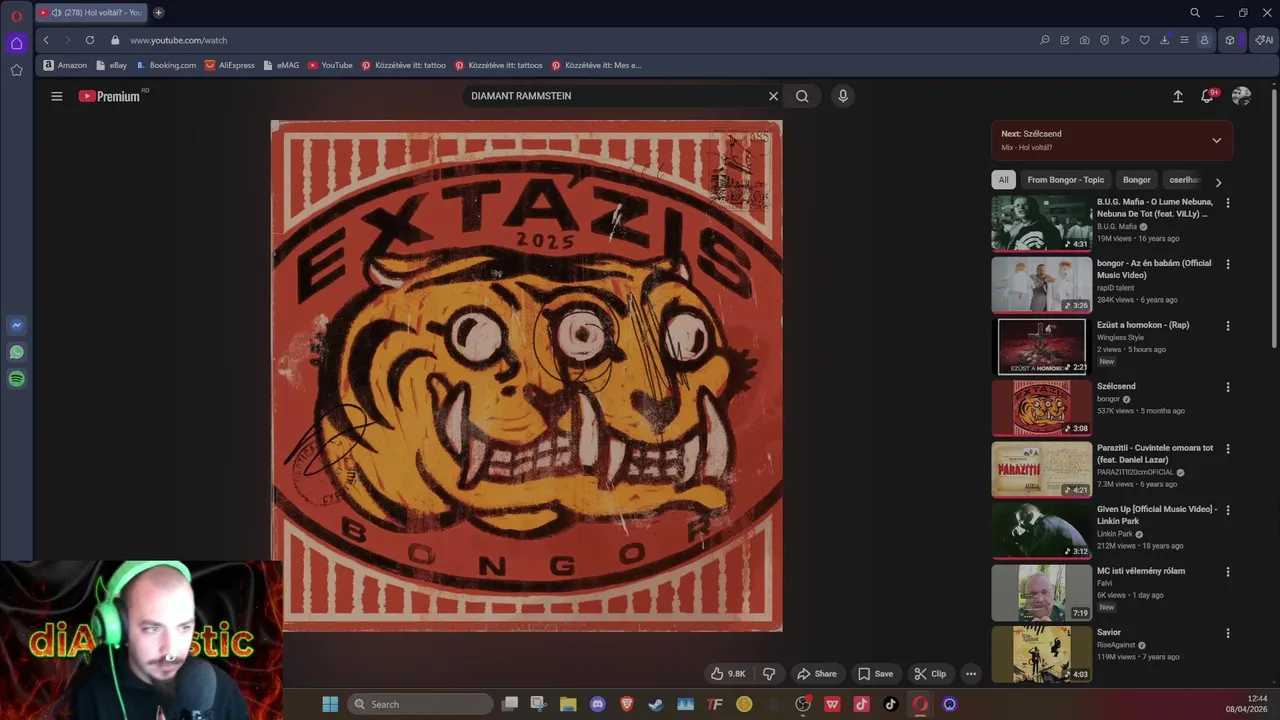The height and width of the screenshot is (720, 1280).
Task: Open Amazon bookmark in bookmarks bar
Action: pos(65,65)
